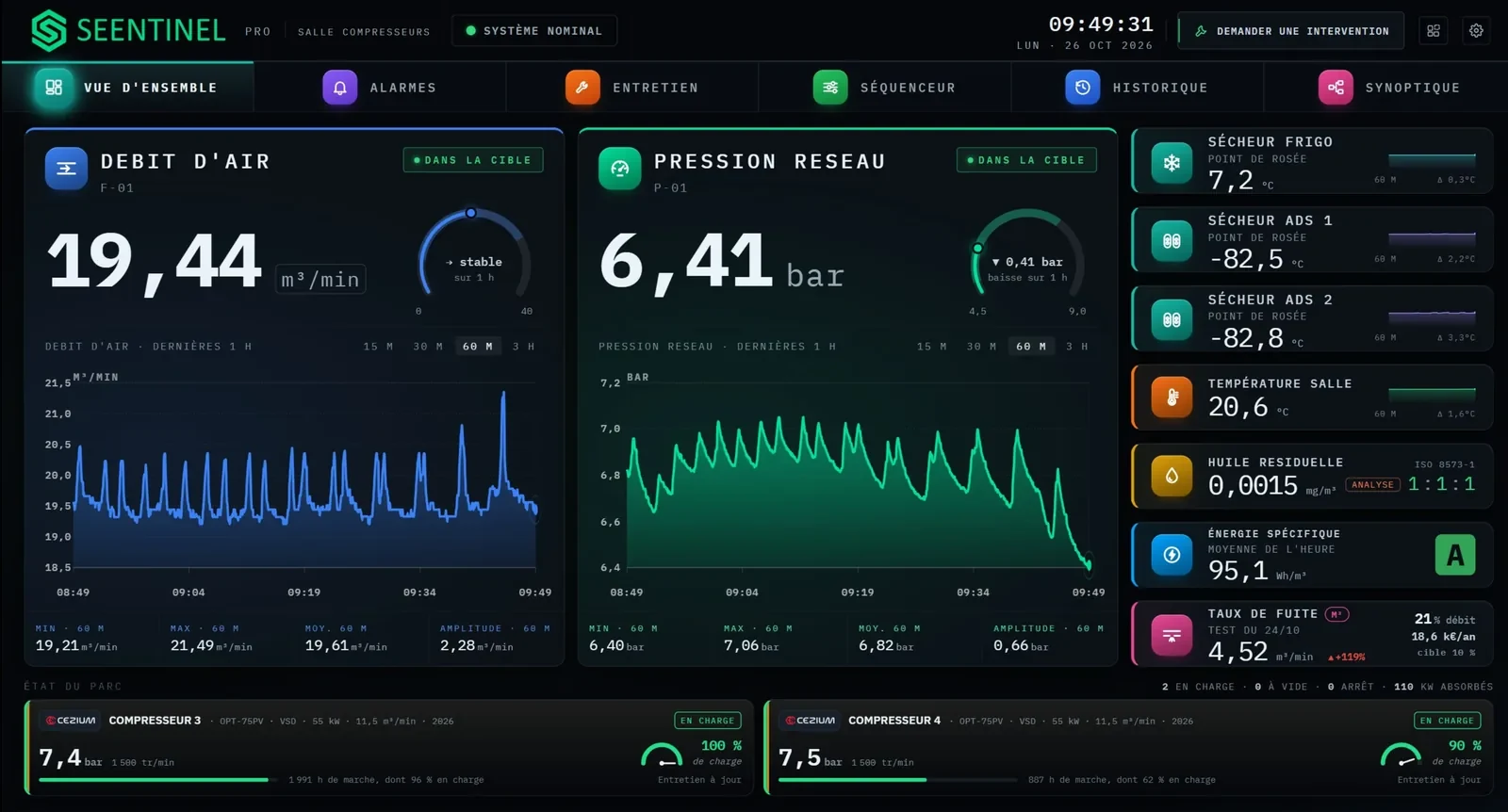Click the Huile Résiduelle droplet icon

[1172, 477]
